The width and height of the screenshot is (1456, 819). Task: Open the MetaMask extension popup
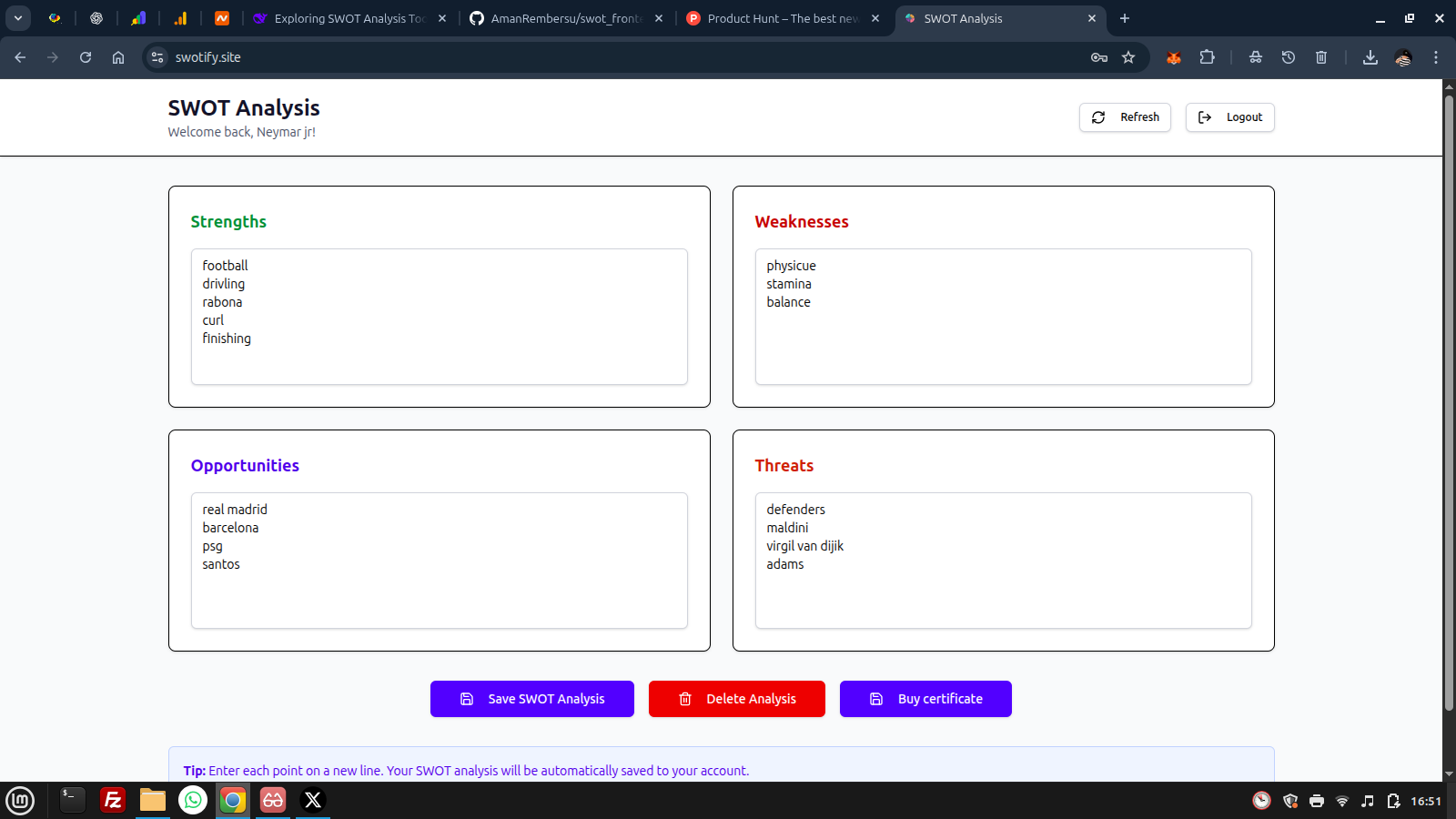[x=1173, y=56]
